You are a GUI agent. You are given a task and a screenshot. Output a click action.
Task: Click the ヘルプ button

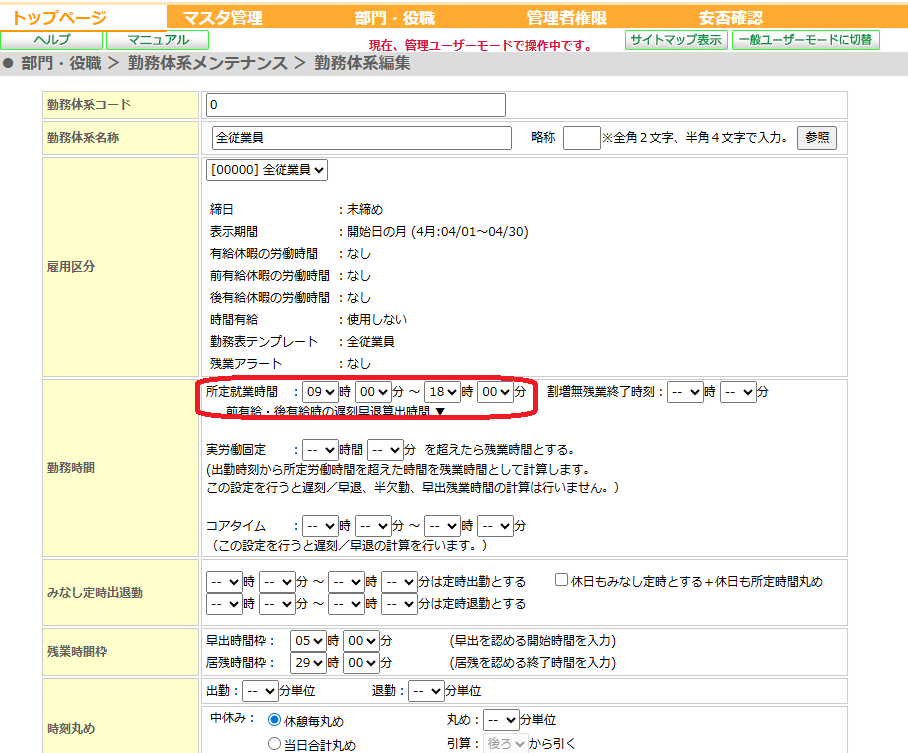tap(52, 40)
